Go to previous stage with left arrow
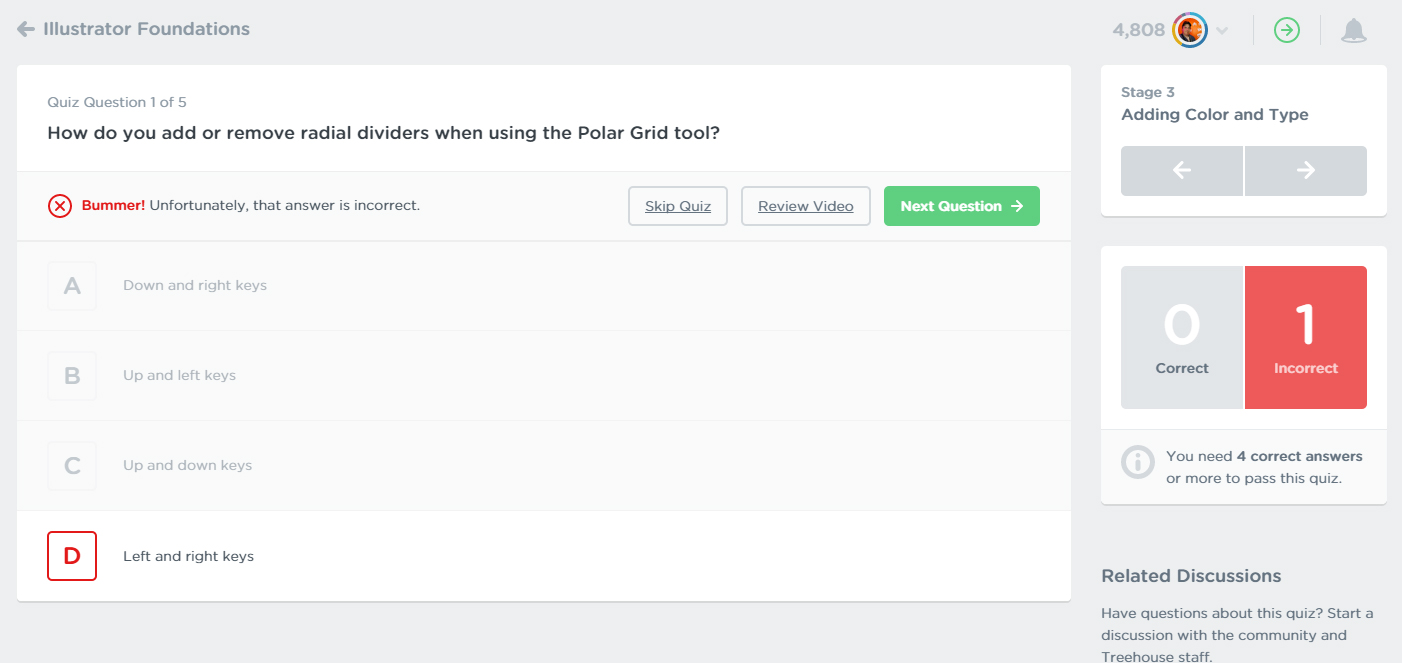 point(1182,171)
